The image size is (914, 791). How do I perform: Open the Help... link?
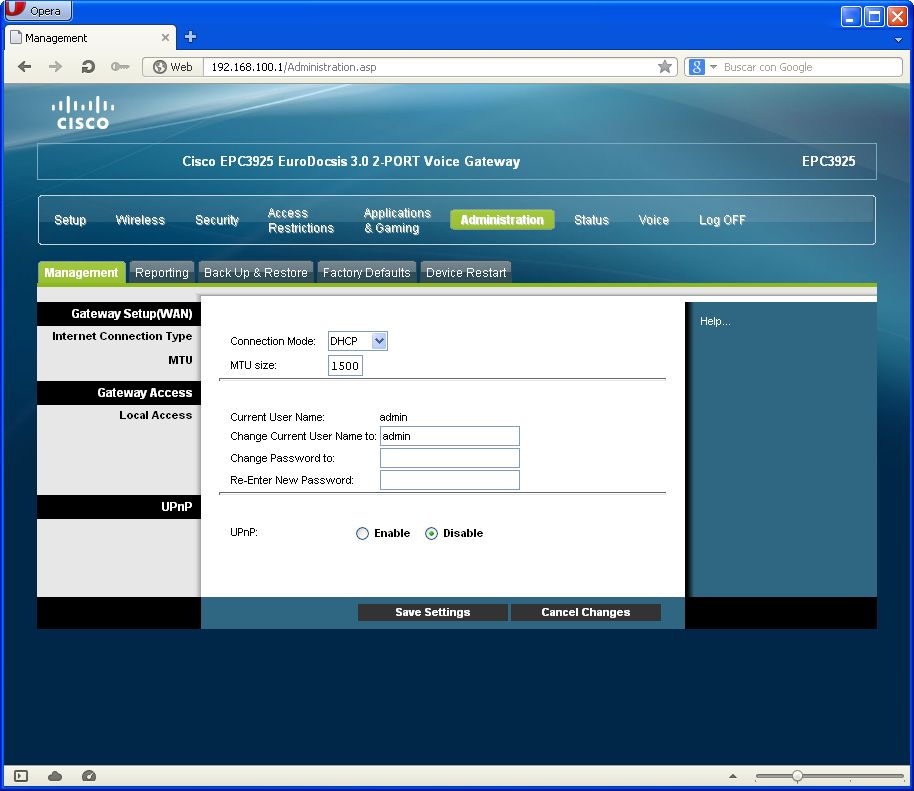click(715, 321)
